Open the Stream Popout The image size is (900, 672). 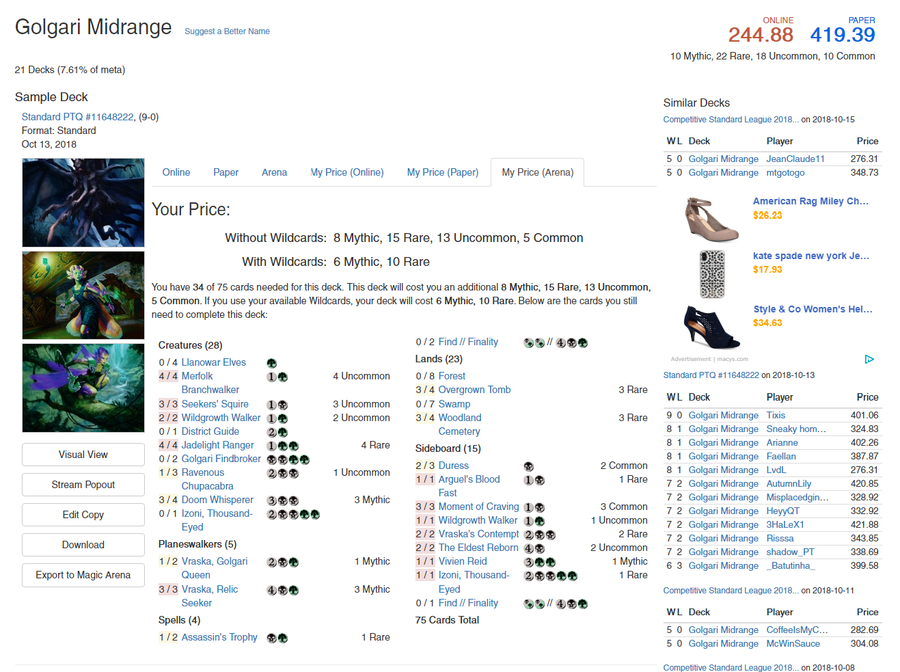tap(83, 484)
